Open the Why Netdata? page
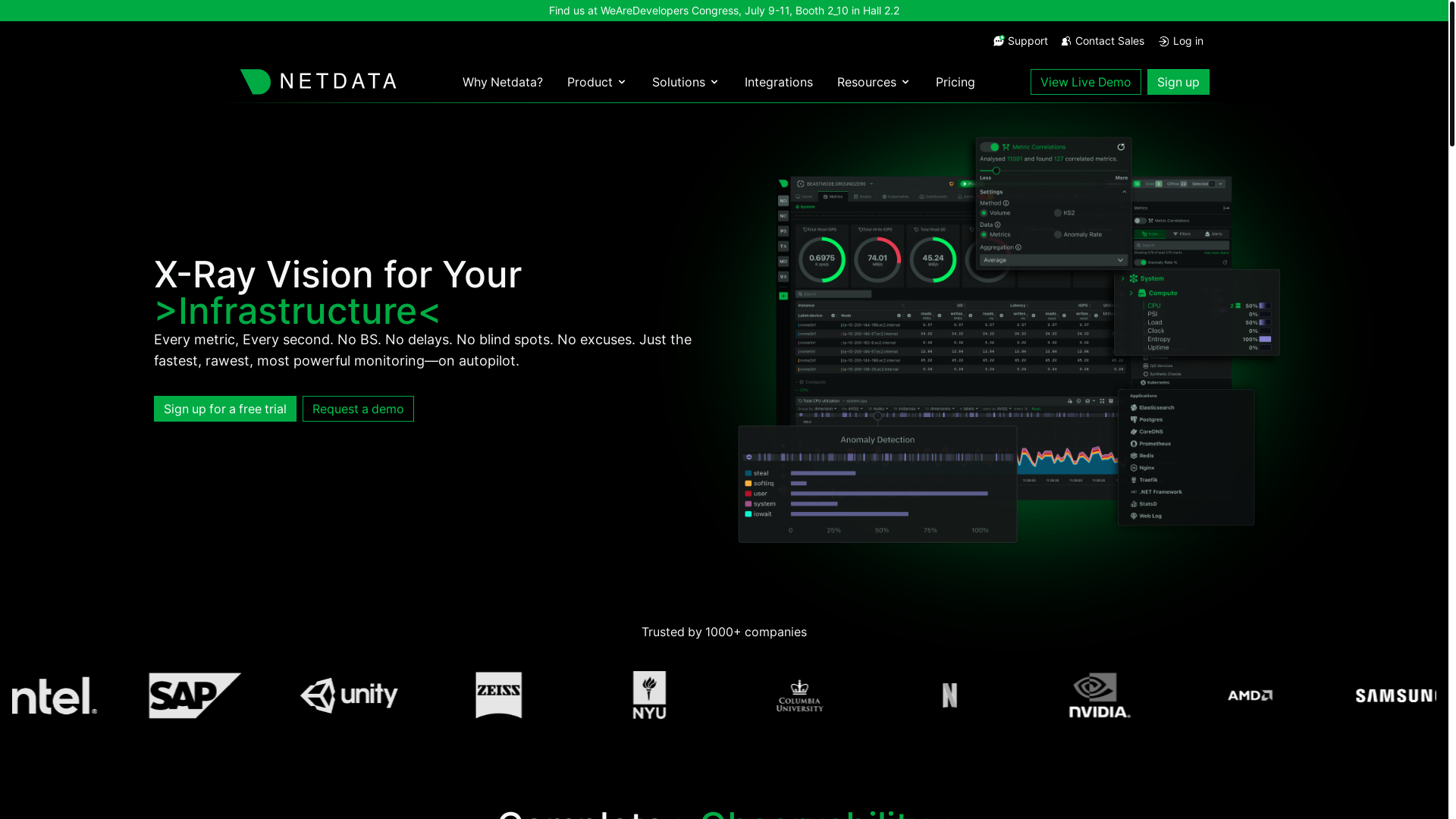1456x819 pixels. coord(503,82)
